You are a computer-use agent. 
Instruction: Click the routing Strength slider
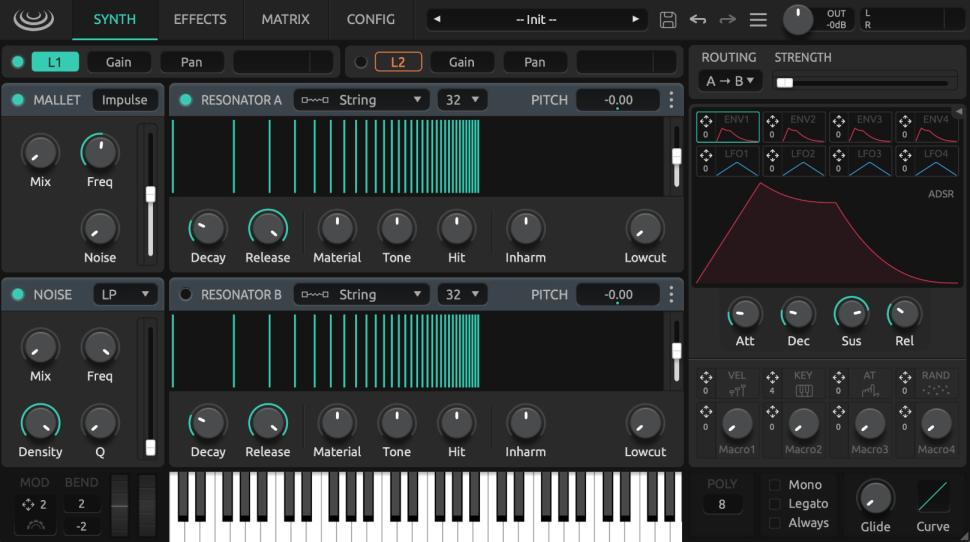tap(862, 82)
